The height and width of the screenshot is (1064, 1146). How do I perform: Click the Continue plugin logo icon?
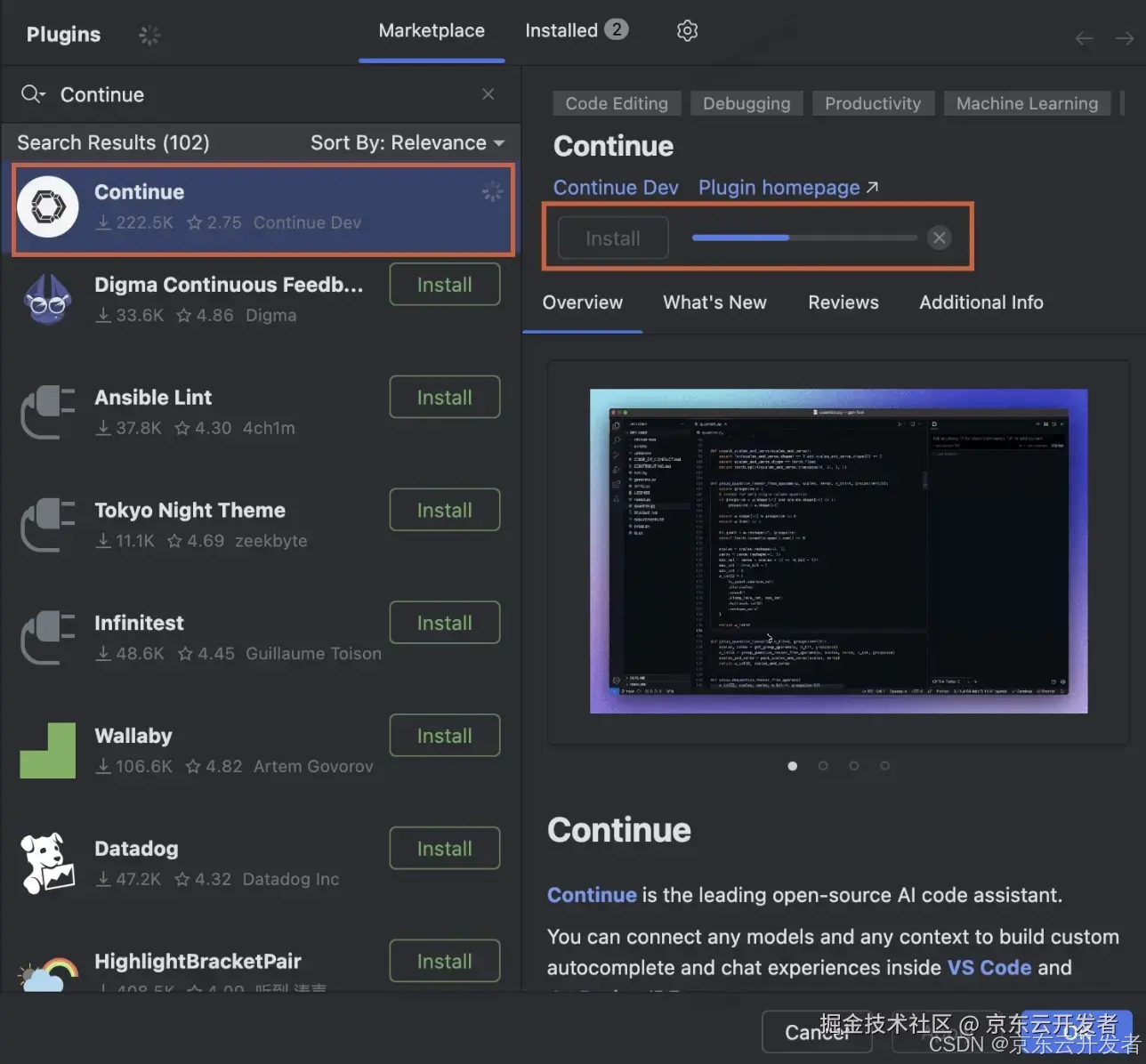(x=48, y=206)
